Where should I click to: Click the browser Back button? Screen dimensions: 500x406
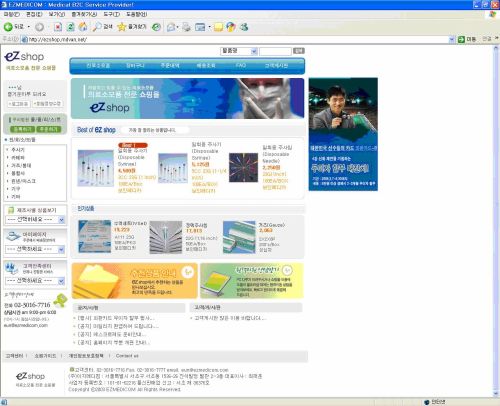13,27
